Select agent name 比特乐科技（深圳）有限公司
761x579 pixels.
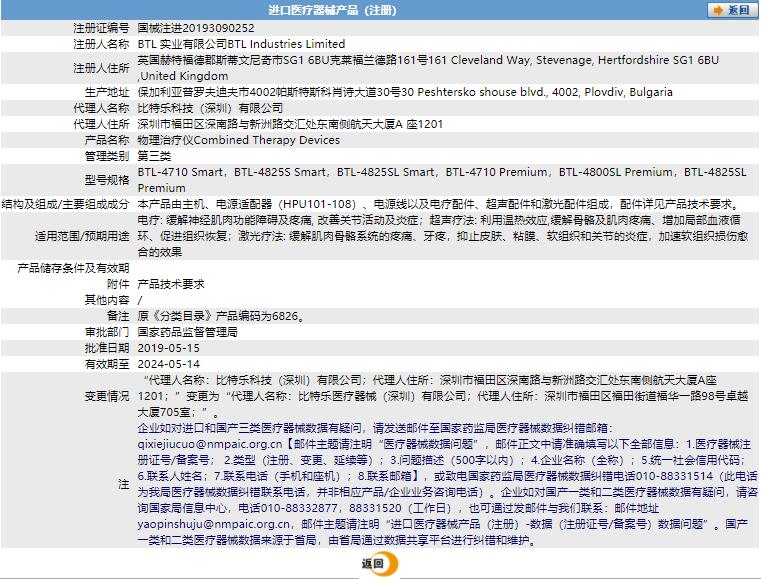[x=210, y=108]
